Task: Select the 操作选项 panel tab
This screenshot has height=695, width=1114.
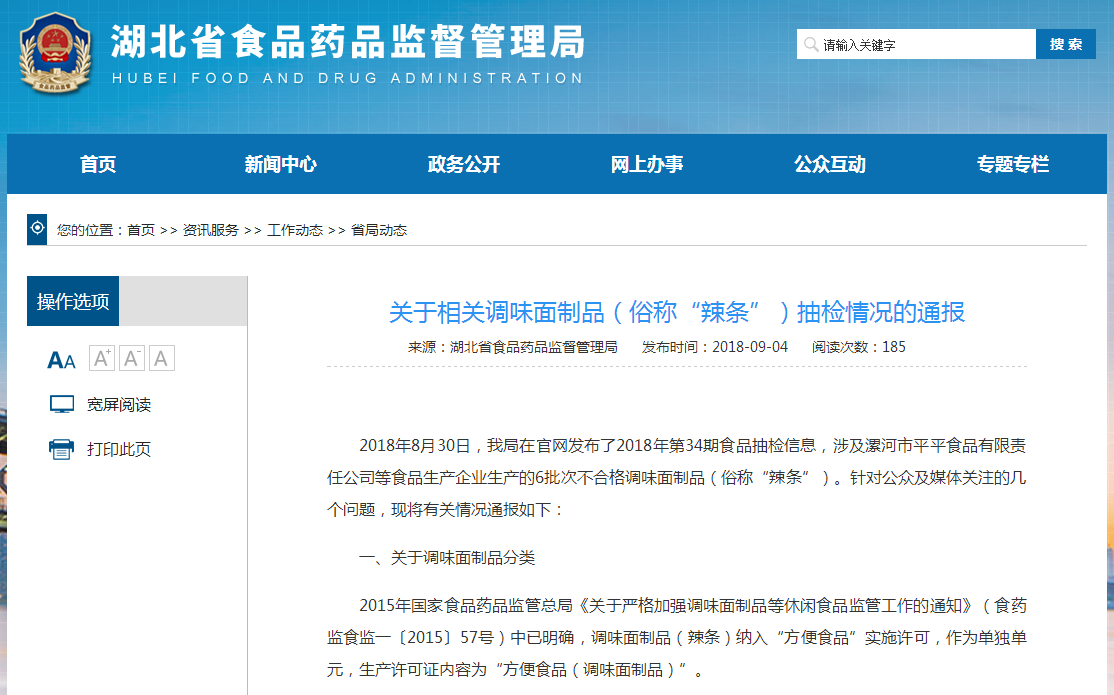Action: tap(73, 301)
